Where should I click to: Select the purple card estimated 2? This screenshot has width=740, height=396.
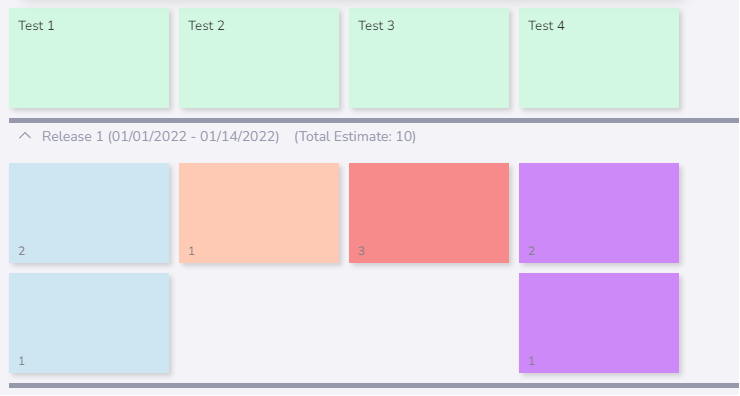click(x=599, y=213)
